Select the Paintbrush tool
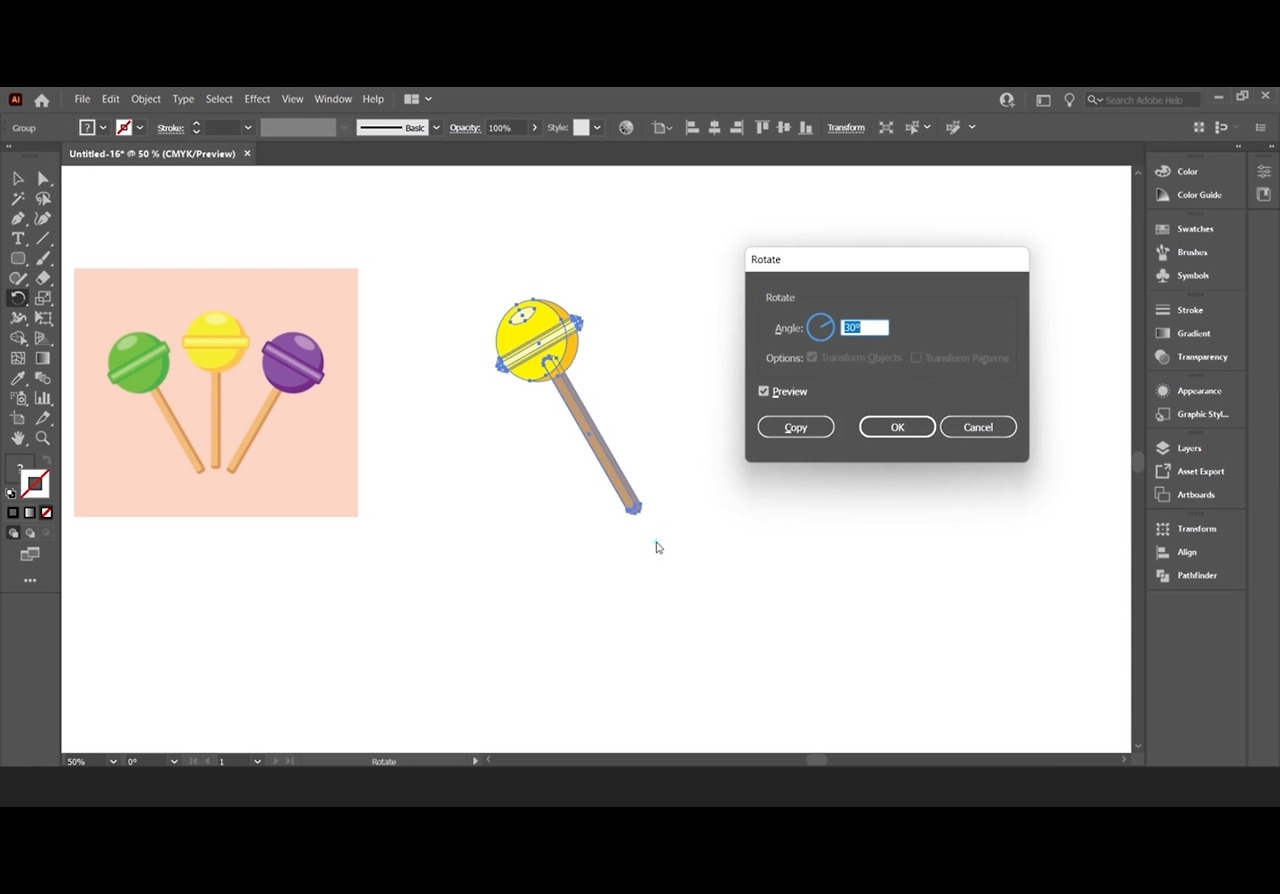 point(43,259)
